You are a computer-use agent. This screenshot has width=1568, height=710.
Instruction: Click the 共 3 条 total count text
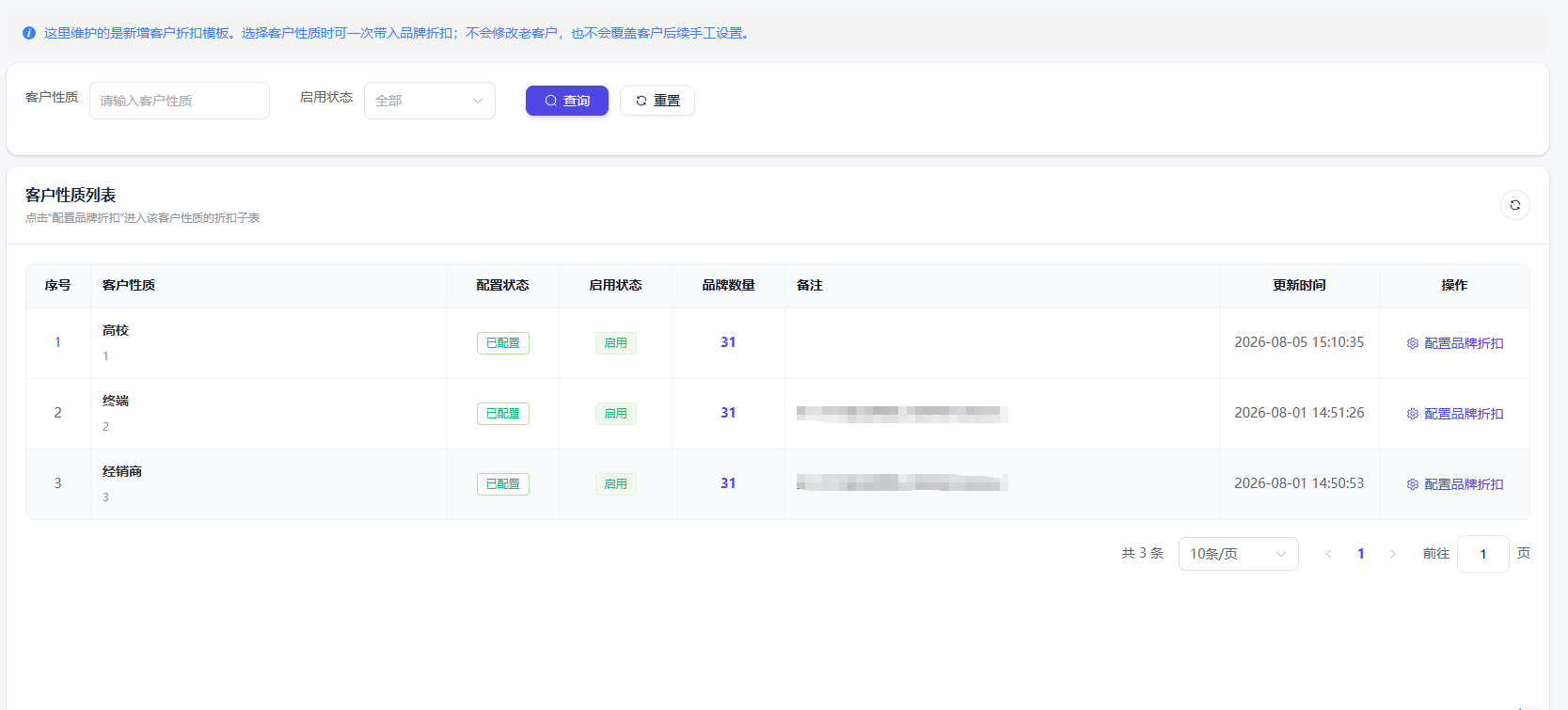click(1143, 554)
